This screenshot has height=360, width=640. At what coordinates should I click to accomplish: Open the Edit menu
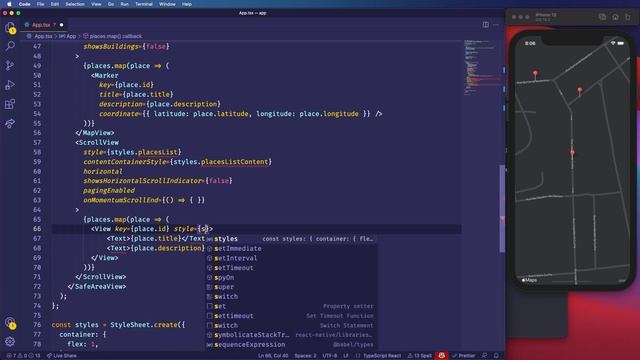pos(55,4)
